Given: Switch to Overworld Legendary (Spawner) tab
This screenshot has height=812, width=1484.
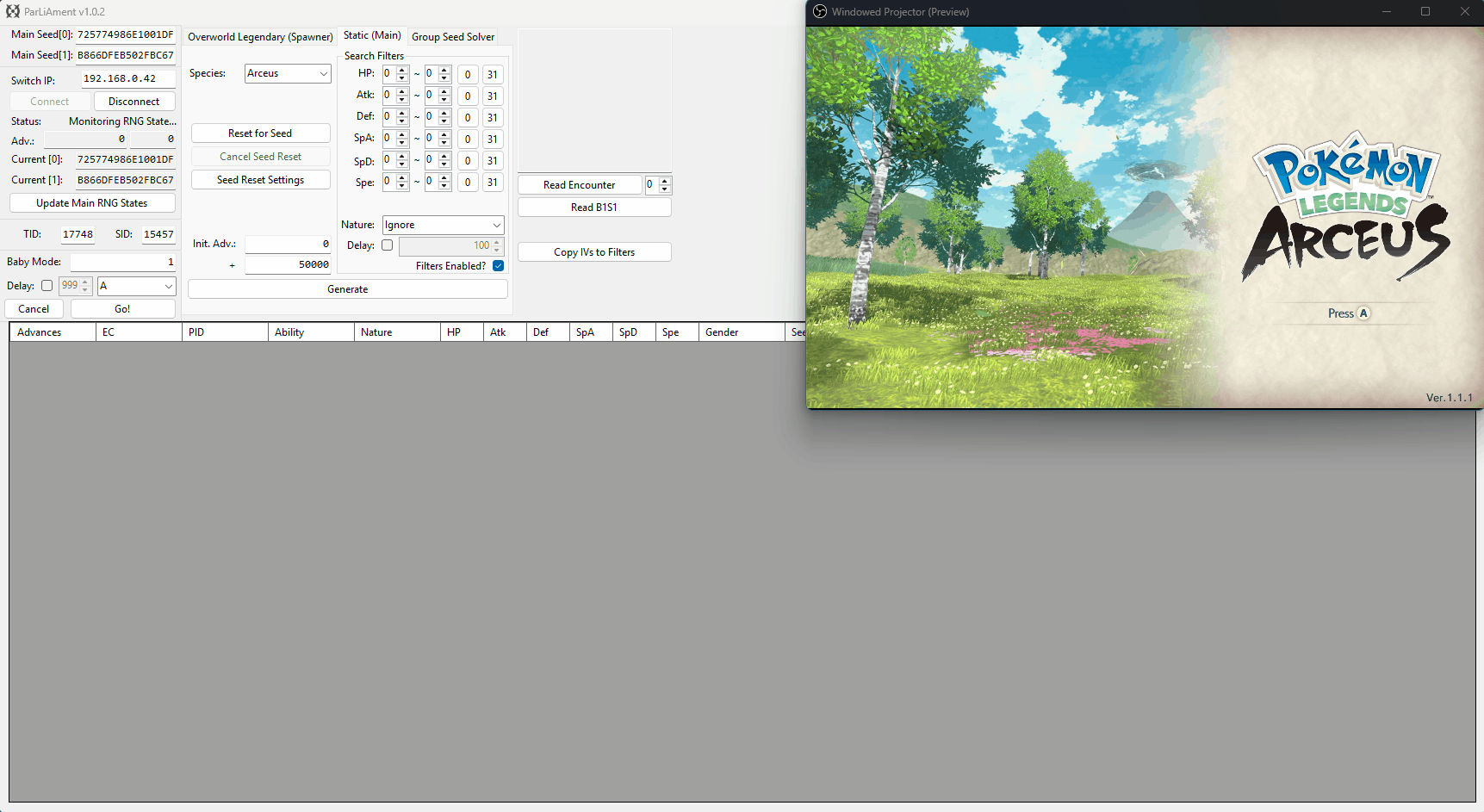Looking at the screenshot, I should pos(260,37).
